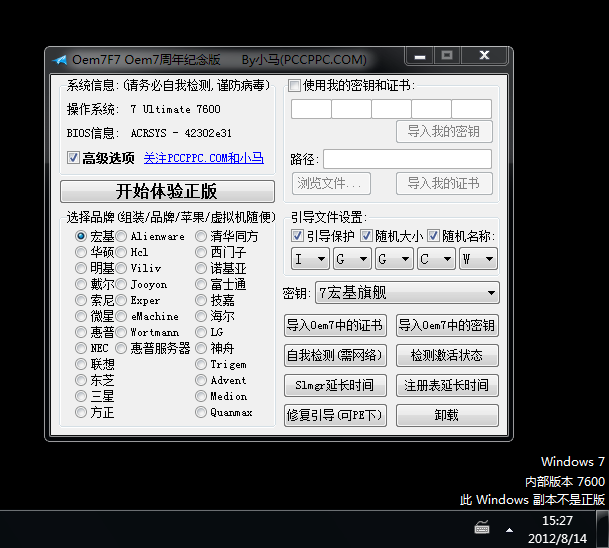
Task: Toggle the 高级选项 checkbox
Action: (x=73, y=158)
